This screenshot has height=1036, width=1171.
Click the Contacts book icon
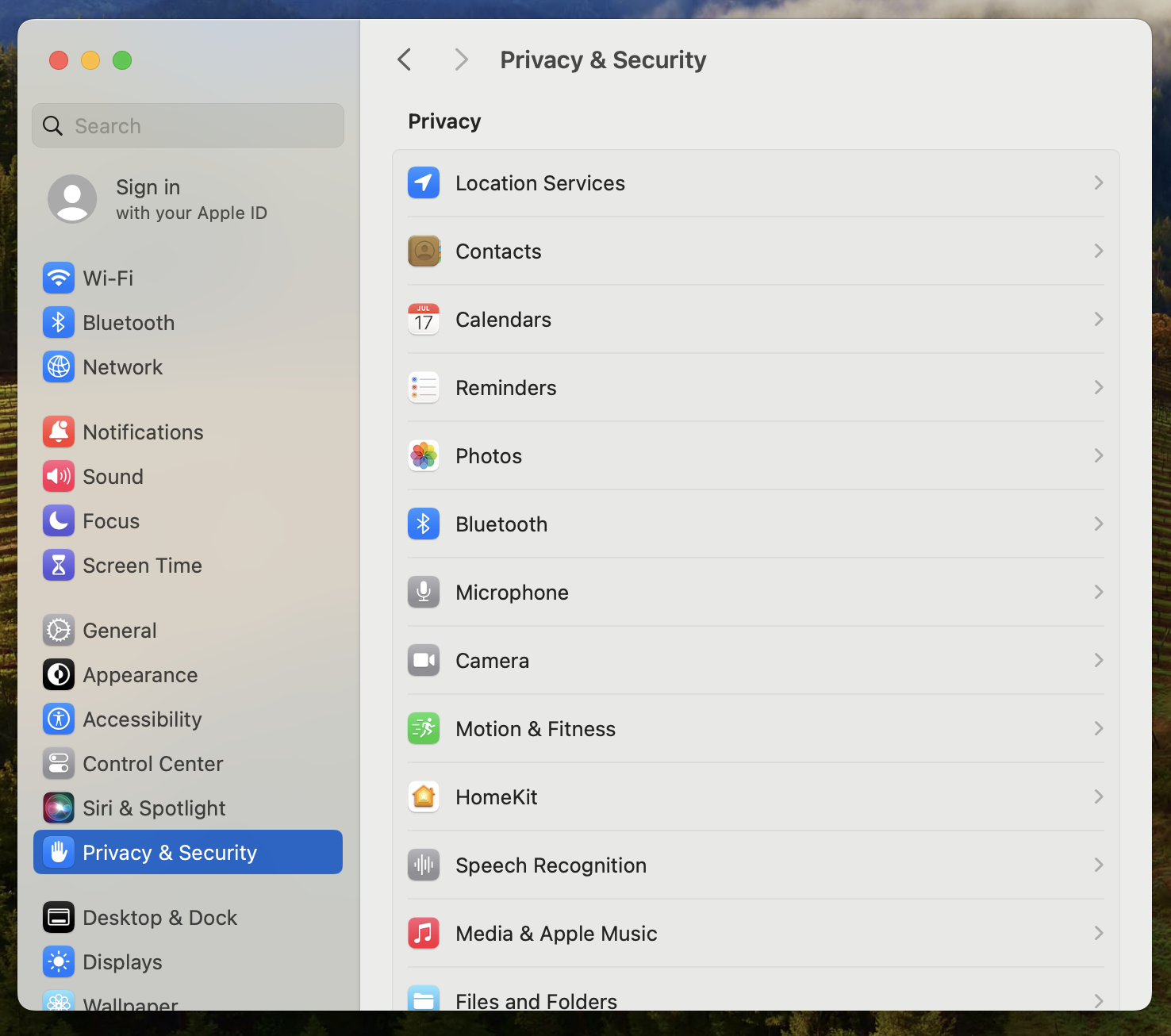click(x=424, y=251)
